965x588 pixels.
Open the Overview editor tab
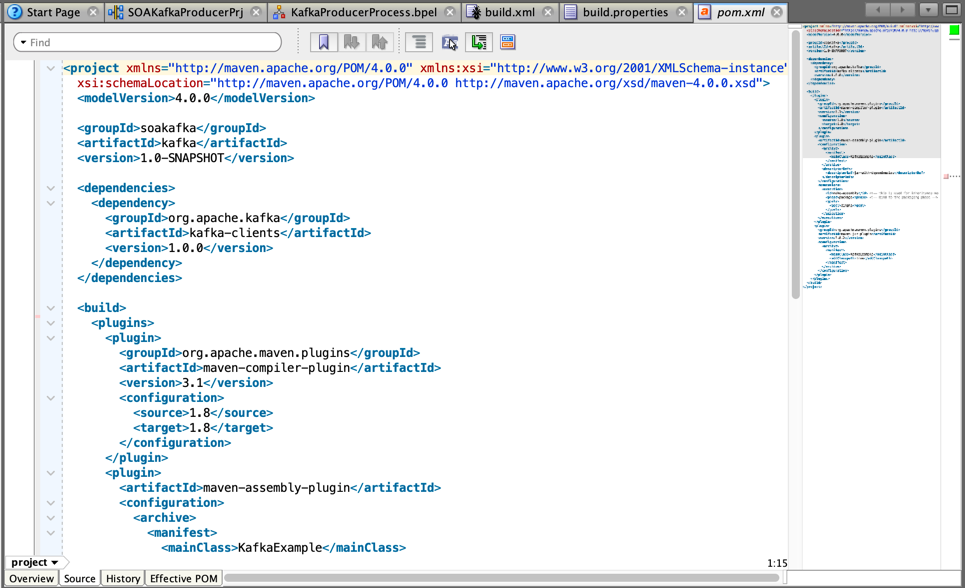click(x=31, y=579)
